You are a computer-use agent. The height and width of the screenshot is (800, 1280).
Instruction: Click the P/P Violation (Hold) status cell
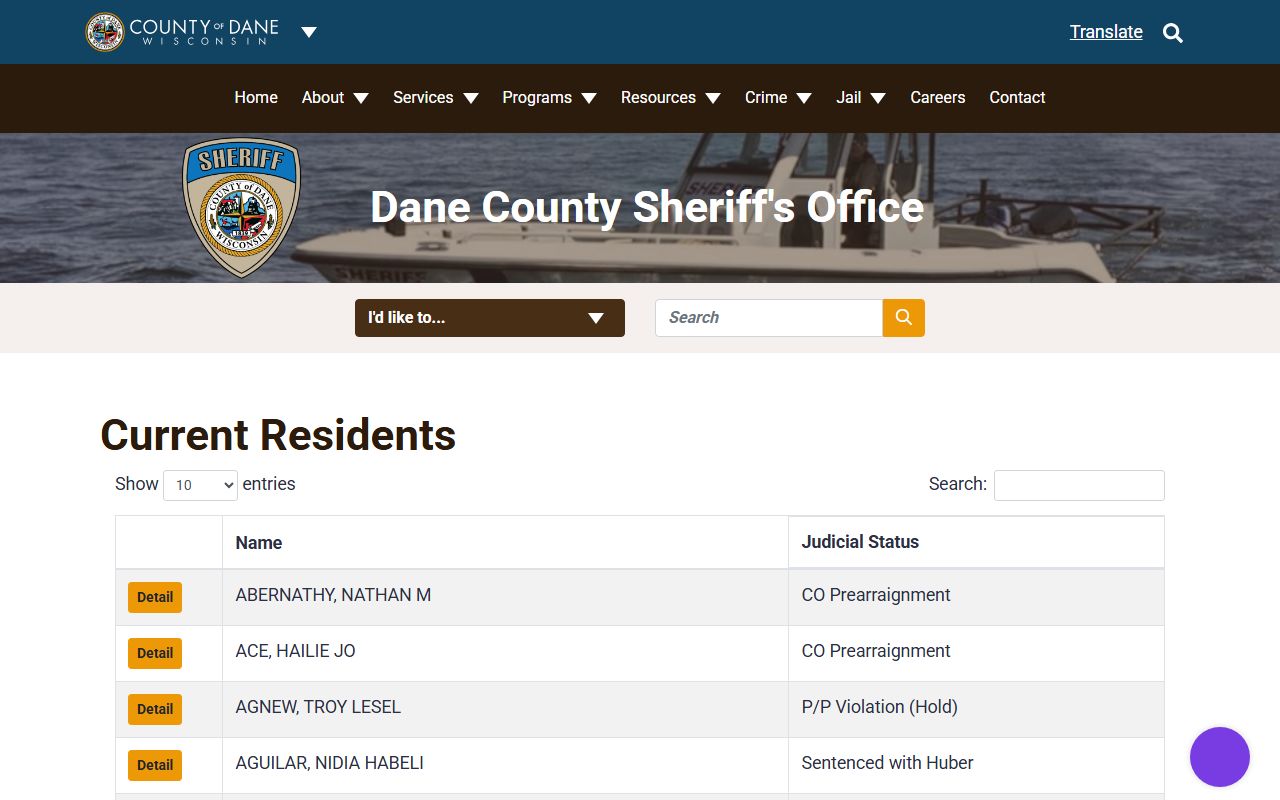point(976,709)
